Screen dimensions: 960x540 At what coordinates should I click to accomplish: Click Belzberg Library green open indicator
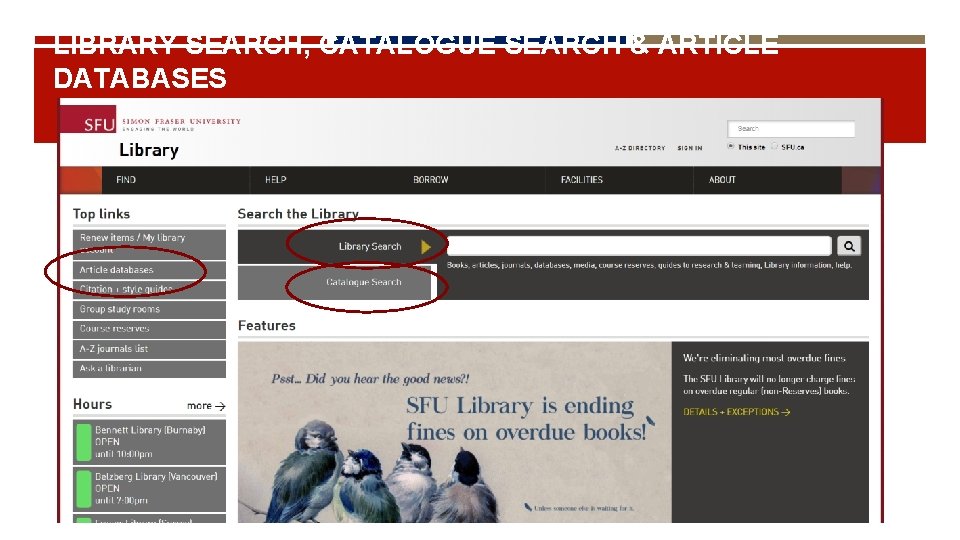click(x=83, y=489)
